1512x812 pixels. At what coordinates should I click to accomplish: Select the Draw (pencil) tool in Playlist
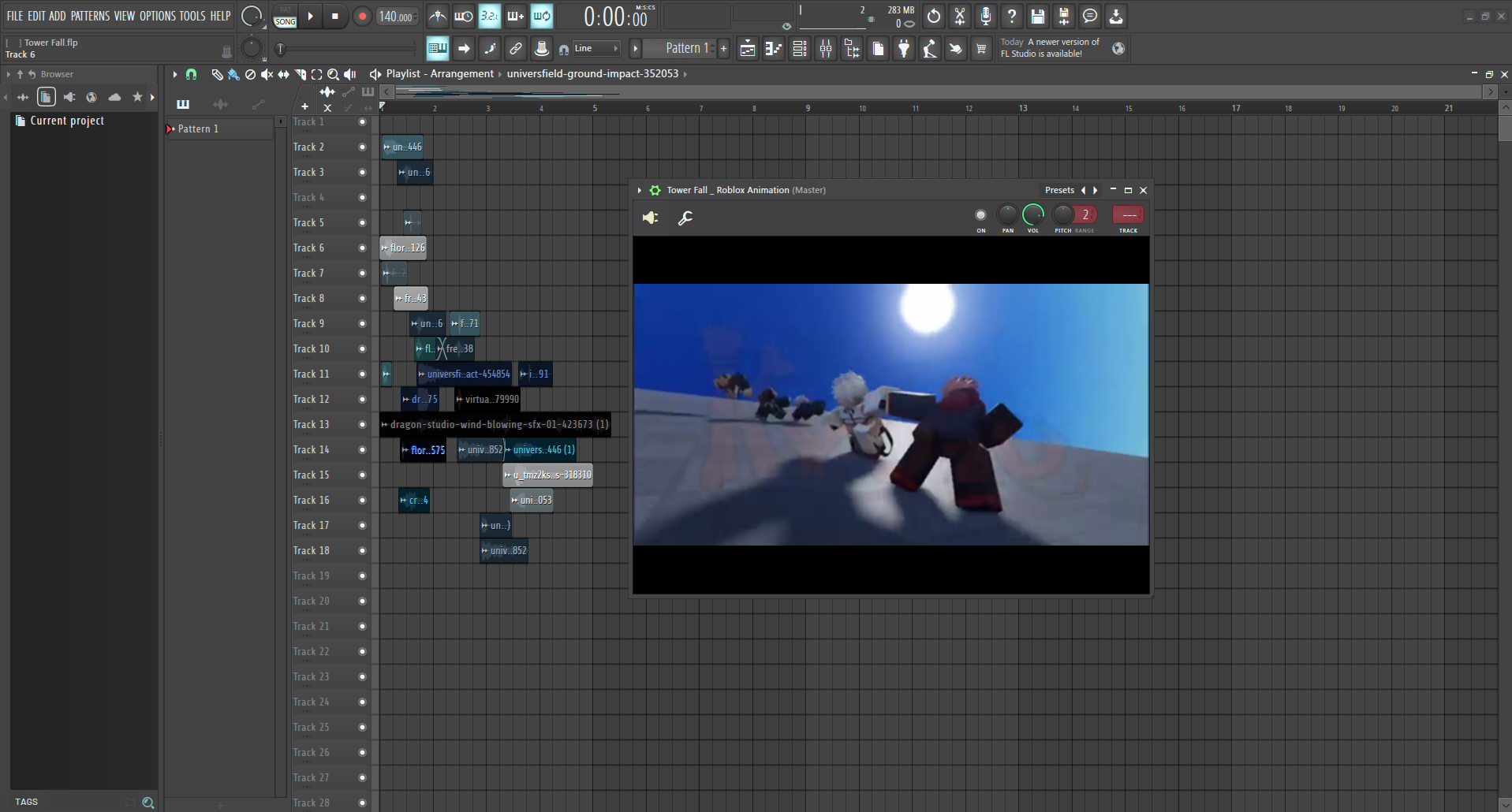click(x=217, y=74)
